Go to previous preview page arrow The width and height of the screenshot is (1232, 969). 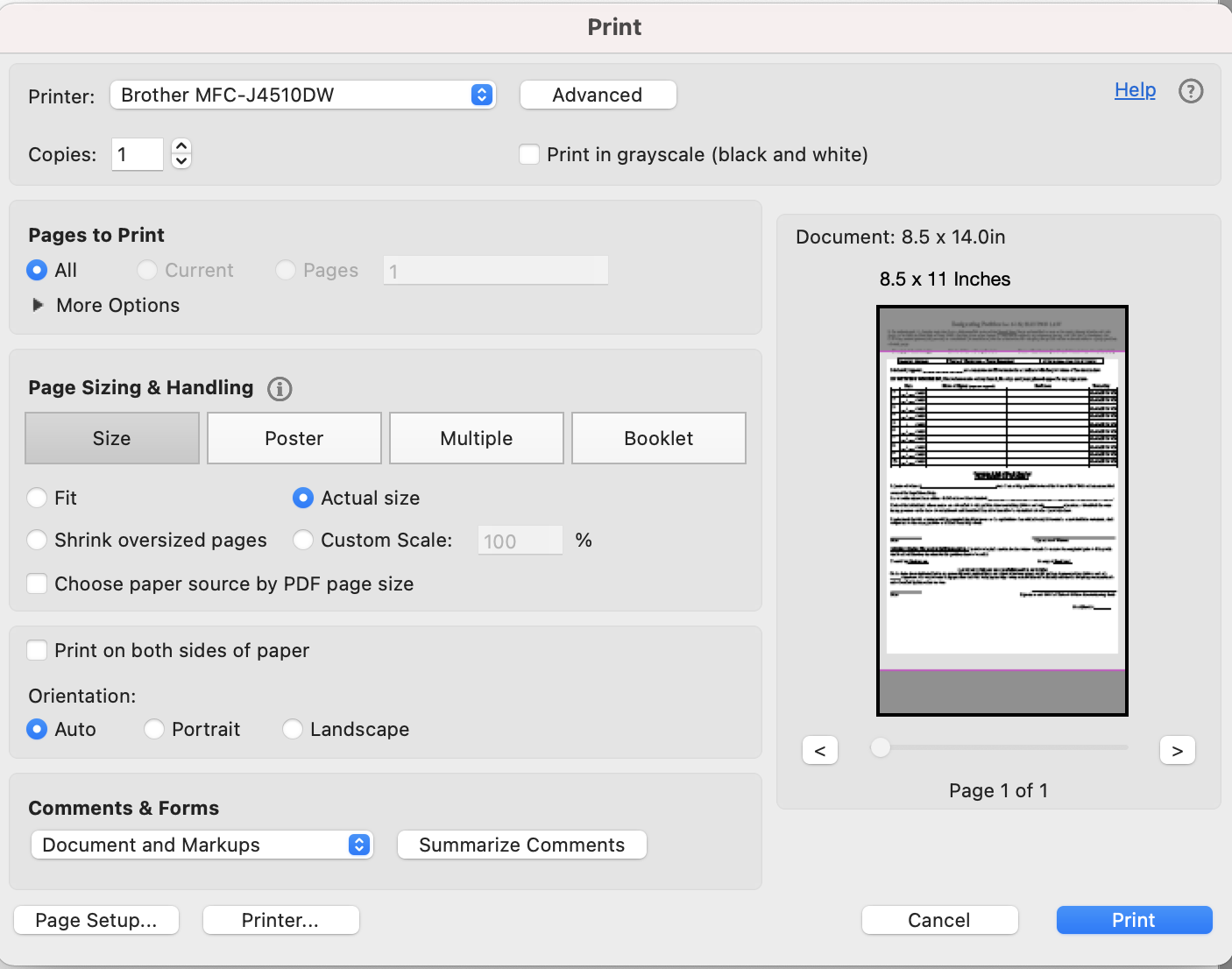(x=820, y=751)
